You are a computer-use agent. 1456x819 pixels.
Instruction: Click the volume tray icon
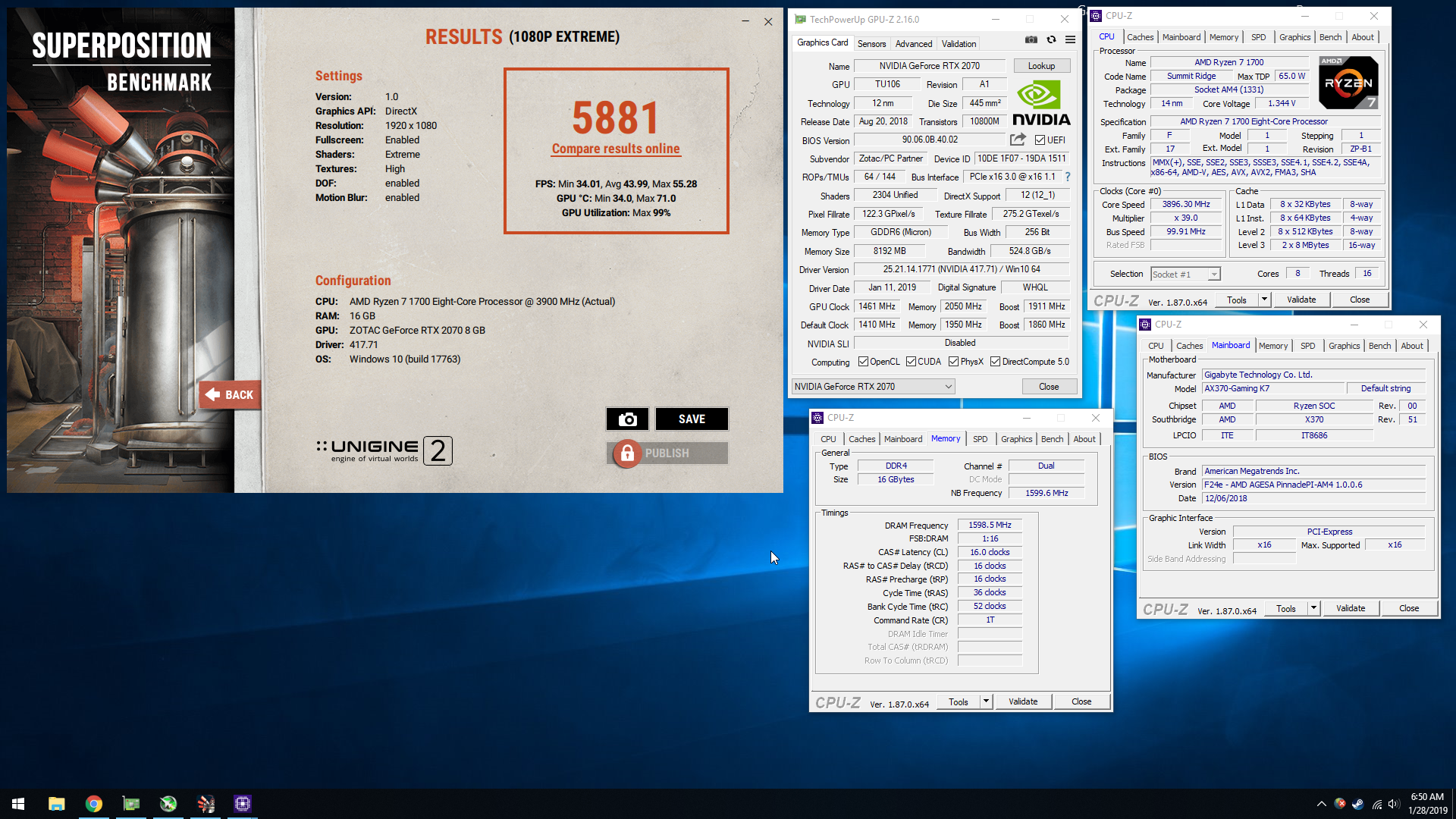click(x=1393, y=804)
